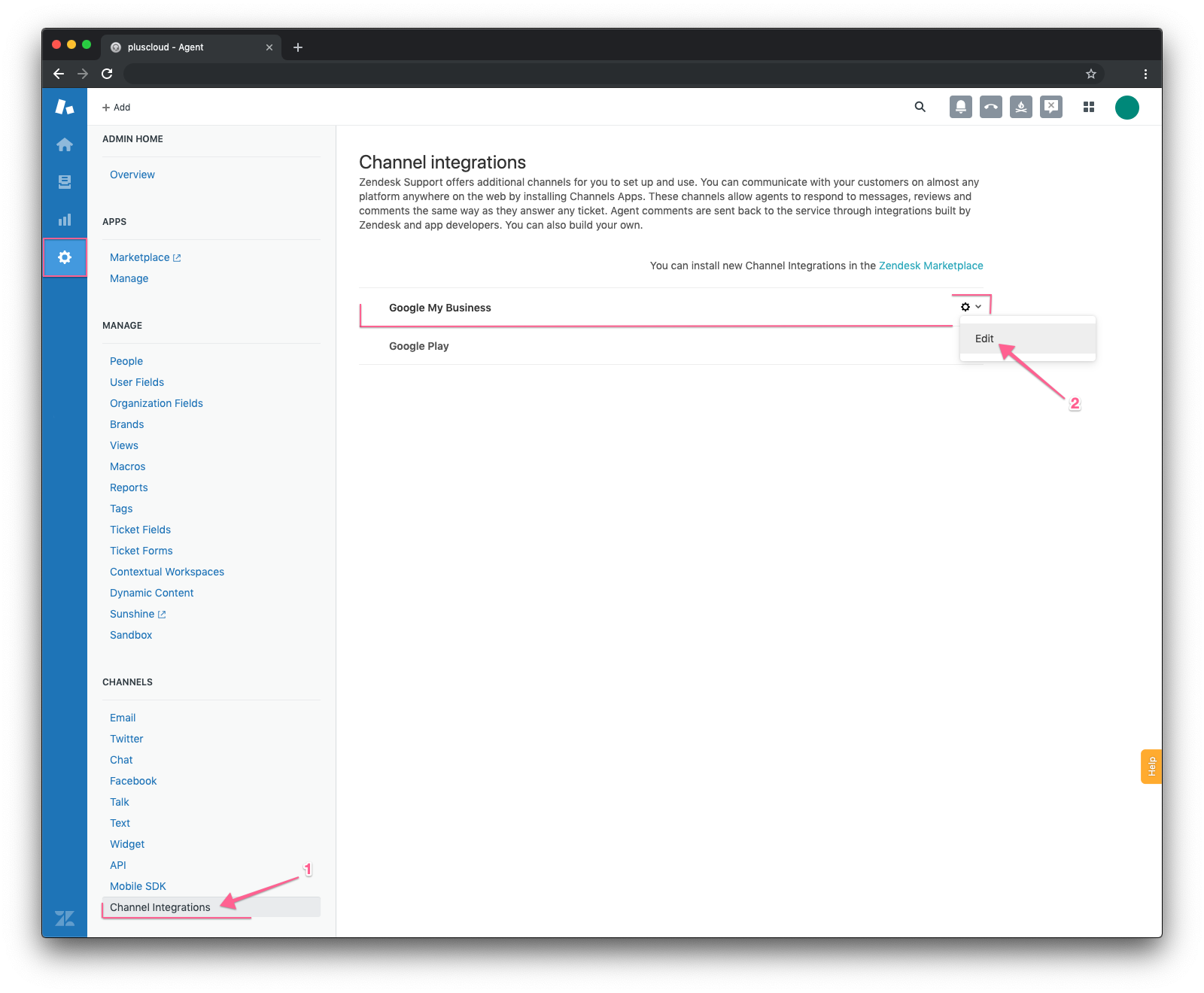Viewport: 1204px width, 993px height.
Task: Open Text channel settings
Action: pos(120,823)
